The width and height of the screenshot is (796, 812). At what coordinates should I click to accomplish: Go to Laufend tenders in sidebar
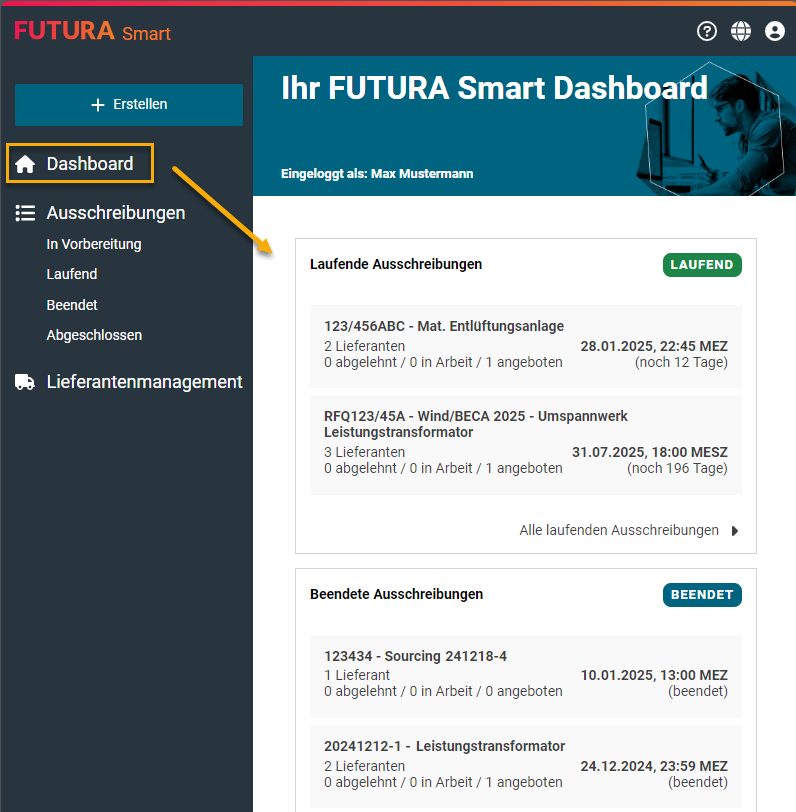tap(72, 274)
